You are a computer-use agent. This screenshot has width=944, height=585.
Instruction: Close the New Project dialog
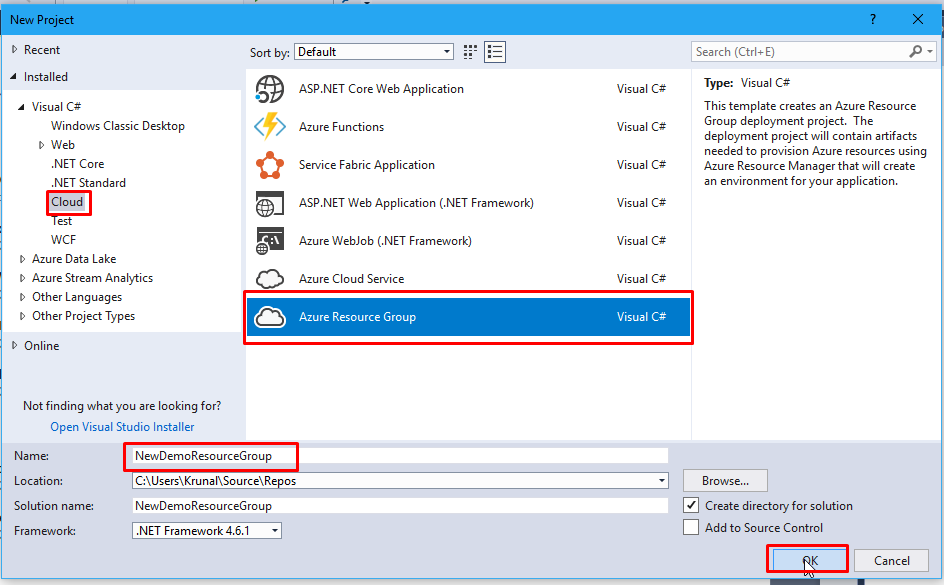coord(918,19)
